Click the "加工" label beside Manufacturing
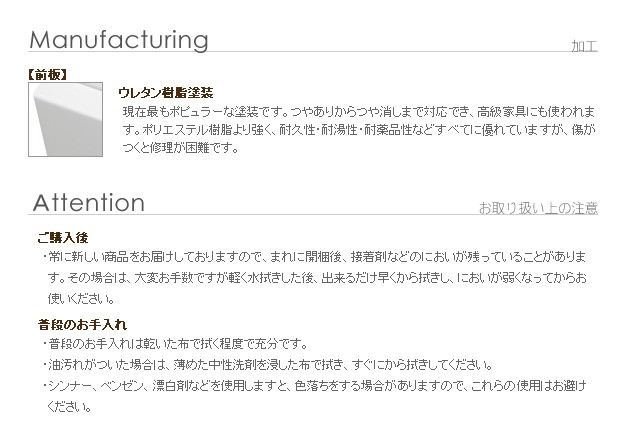The height and width of the screenshot is (425, 625). 584,46
